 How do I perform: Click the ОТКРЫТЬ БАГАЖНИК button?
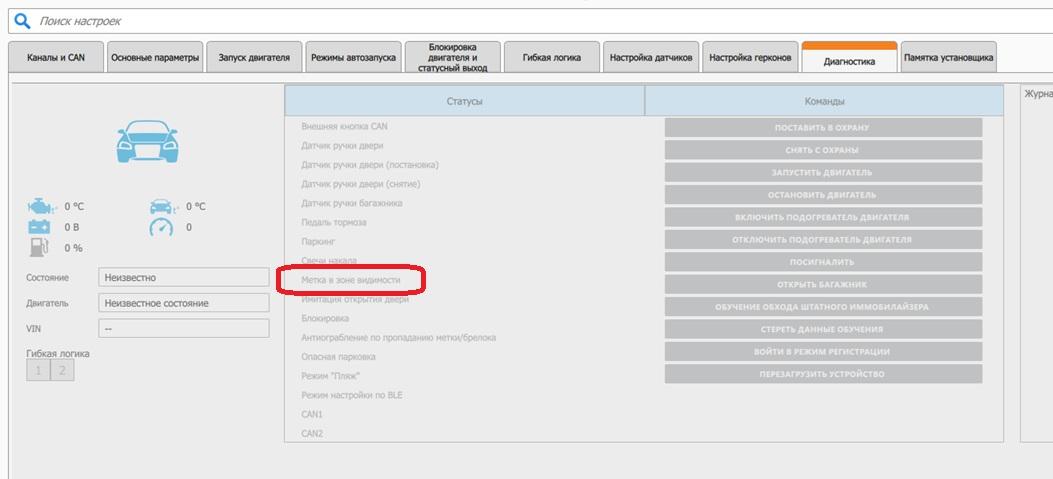(x=822, y=285)
